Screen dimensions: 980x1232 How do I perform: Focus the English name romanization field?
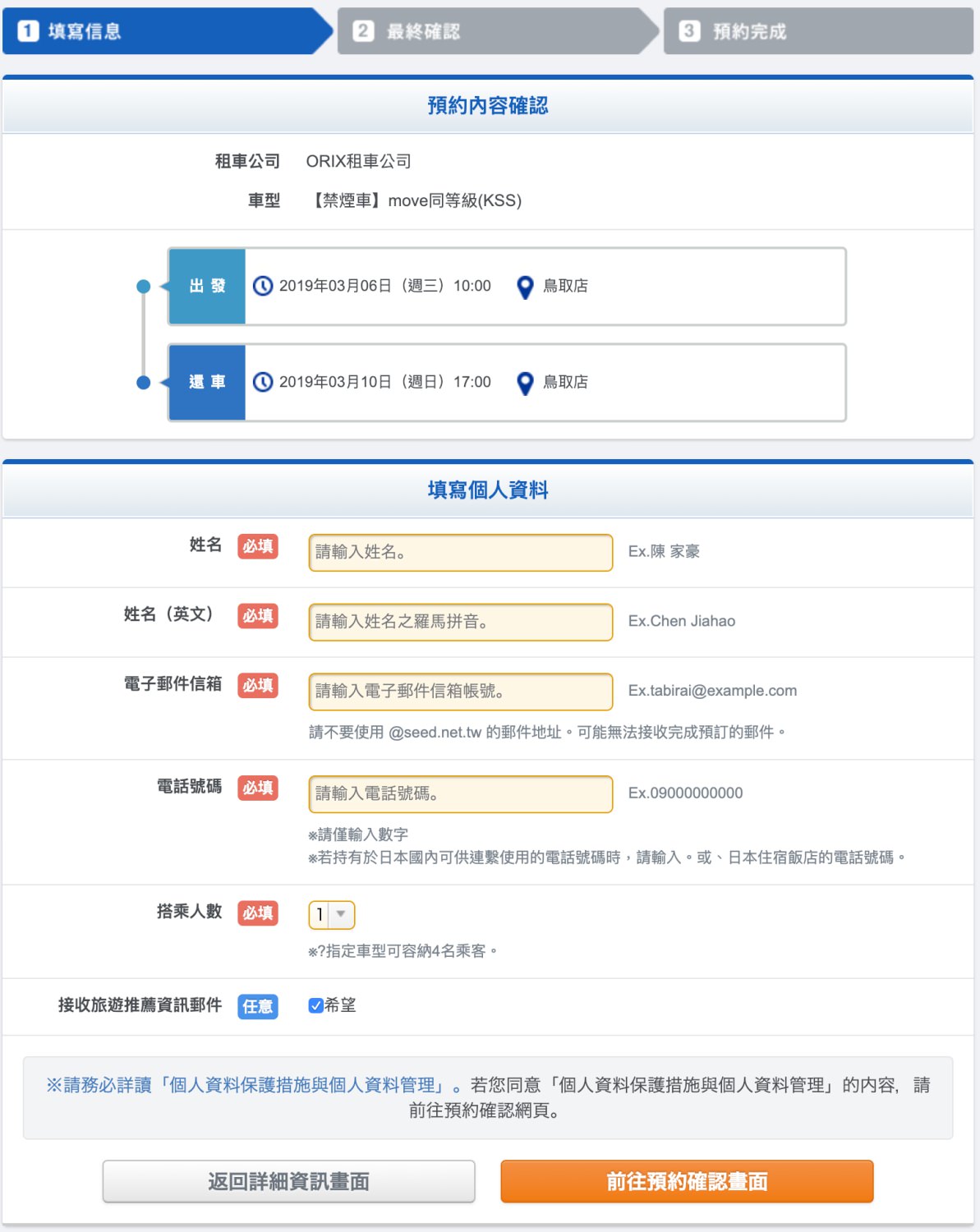(460, 622)
